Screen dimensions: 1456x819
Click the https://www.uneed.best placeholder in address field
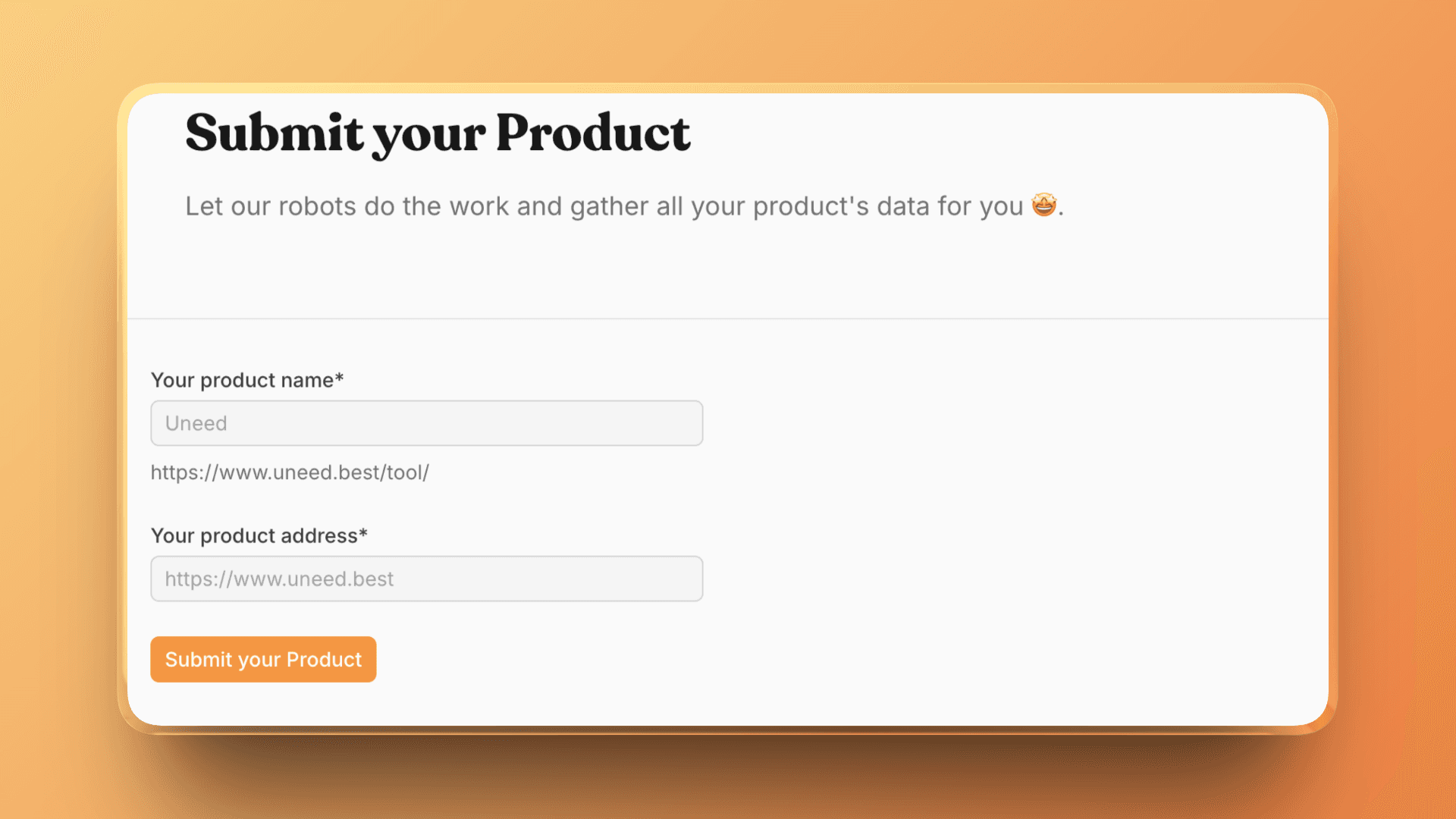[280, 579]
